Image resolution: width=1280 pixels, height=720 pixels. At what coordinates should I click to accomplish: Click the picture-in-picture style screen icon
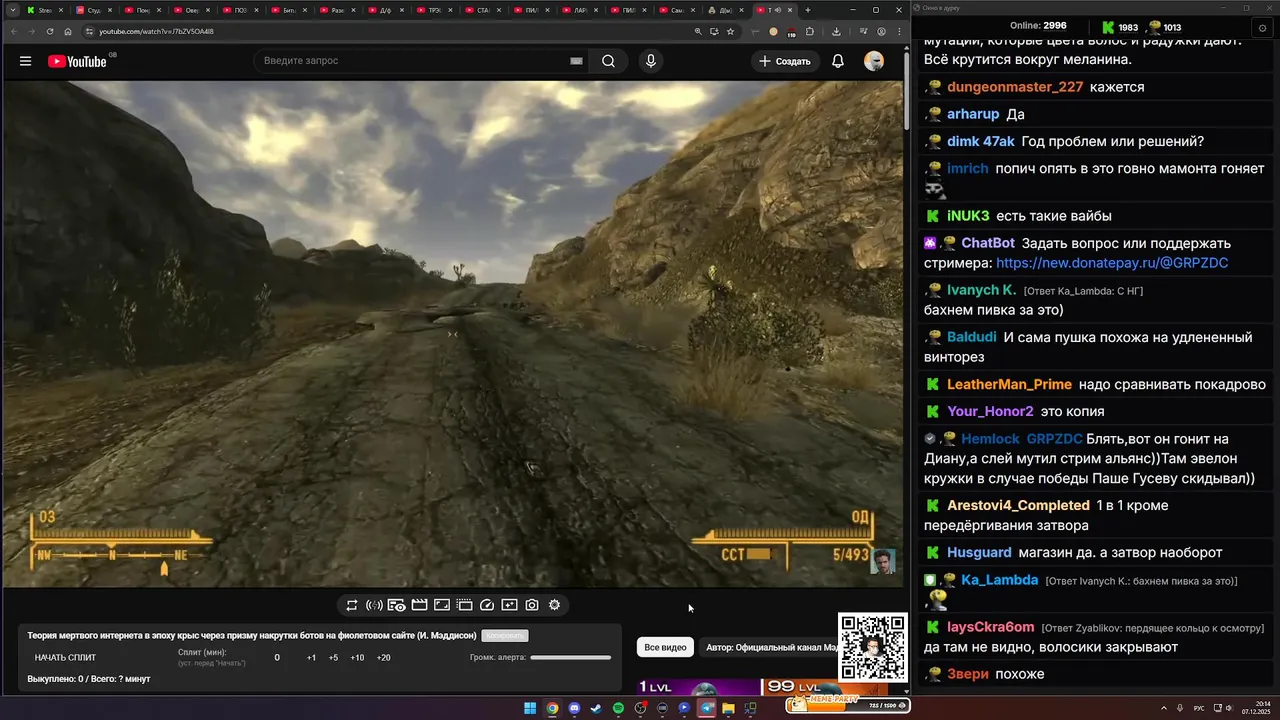tap(442, 605)
